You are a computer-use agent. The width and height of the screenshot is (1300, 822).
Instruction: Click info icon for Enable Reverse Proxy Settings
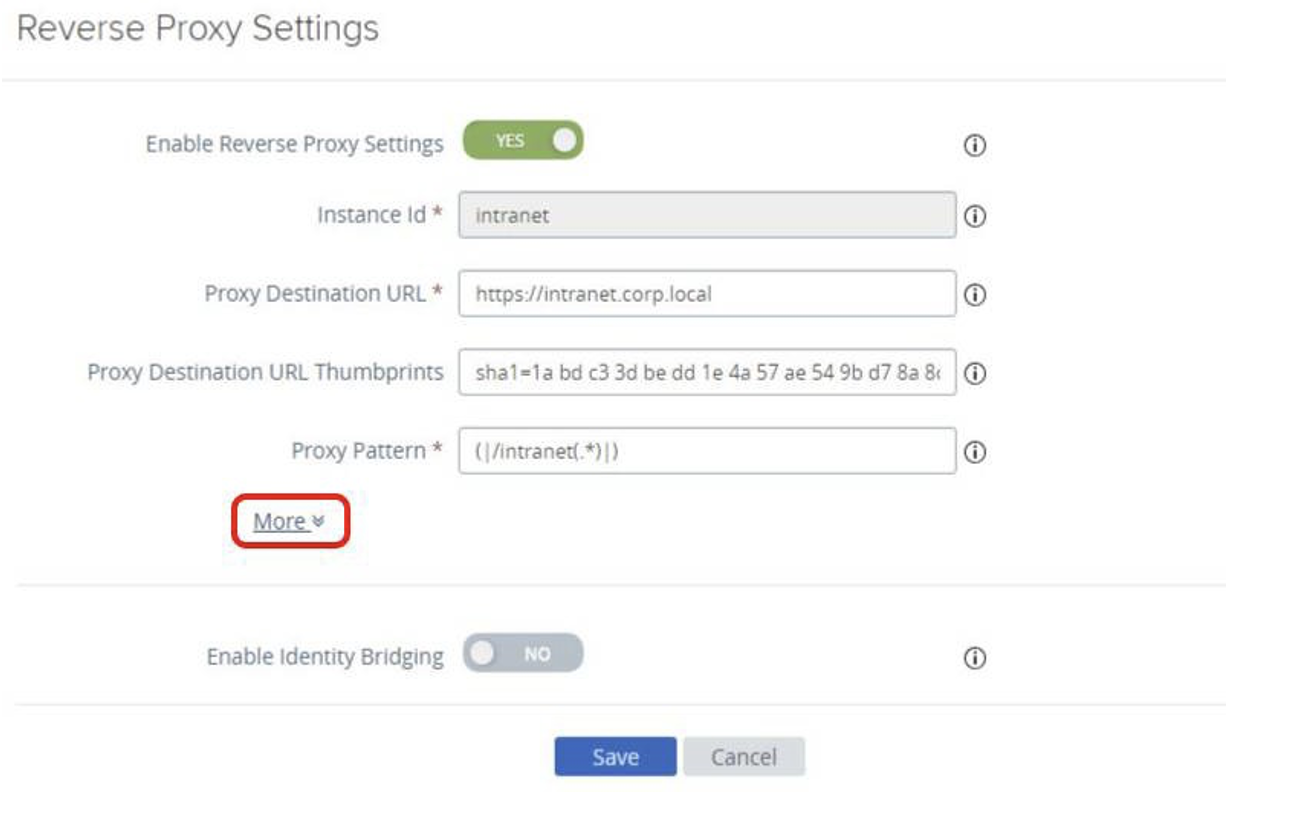[x=974, y=145]
